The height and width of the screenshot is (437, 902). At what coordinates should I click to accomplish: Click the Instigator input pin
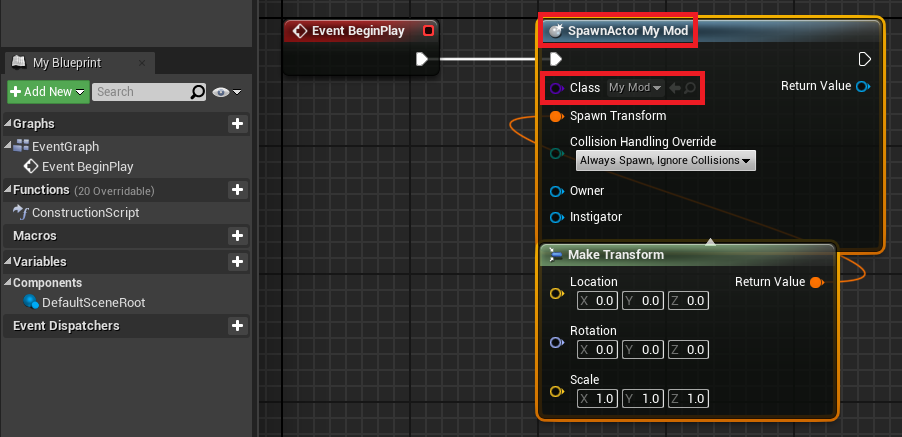tap(557, 217)
